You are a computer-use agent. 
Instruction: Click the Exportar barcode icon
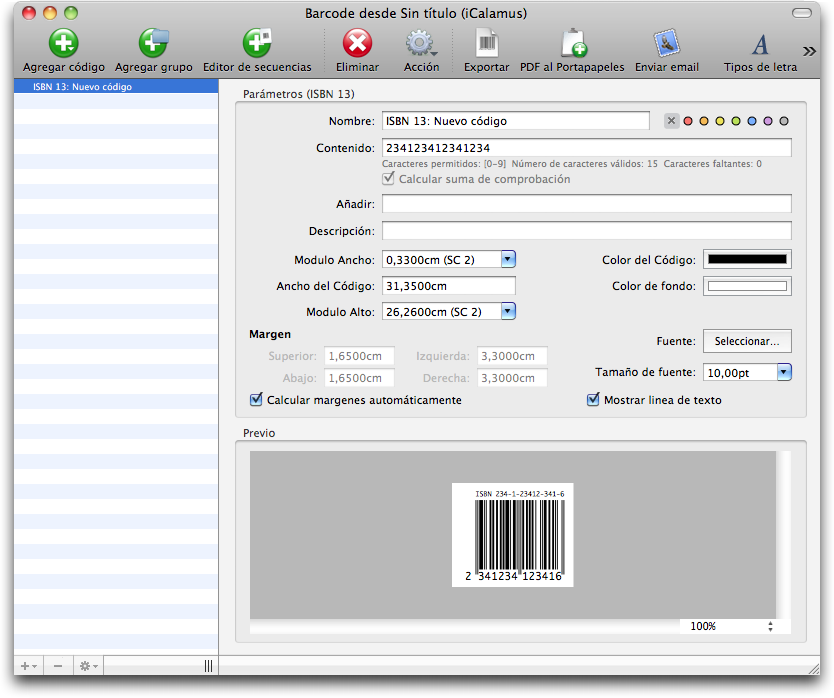pyautogui.click(x=487, y=43)
